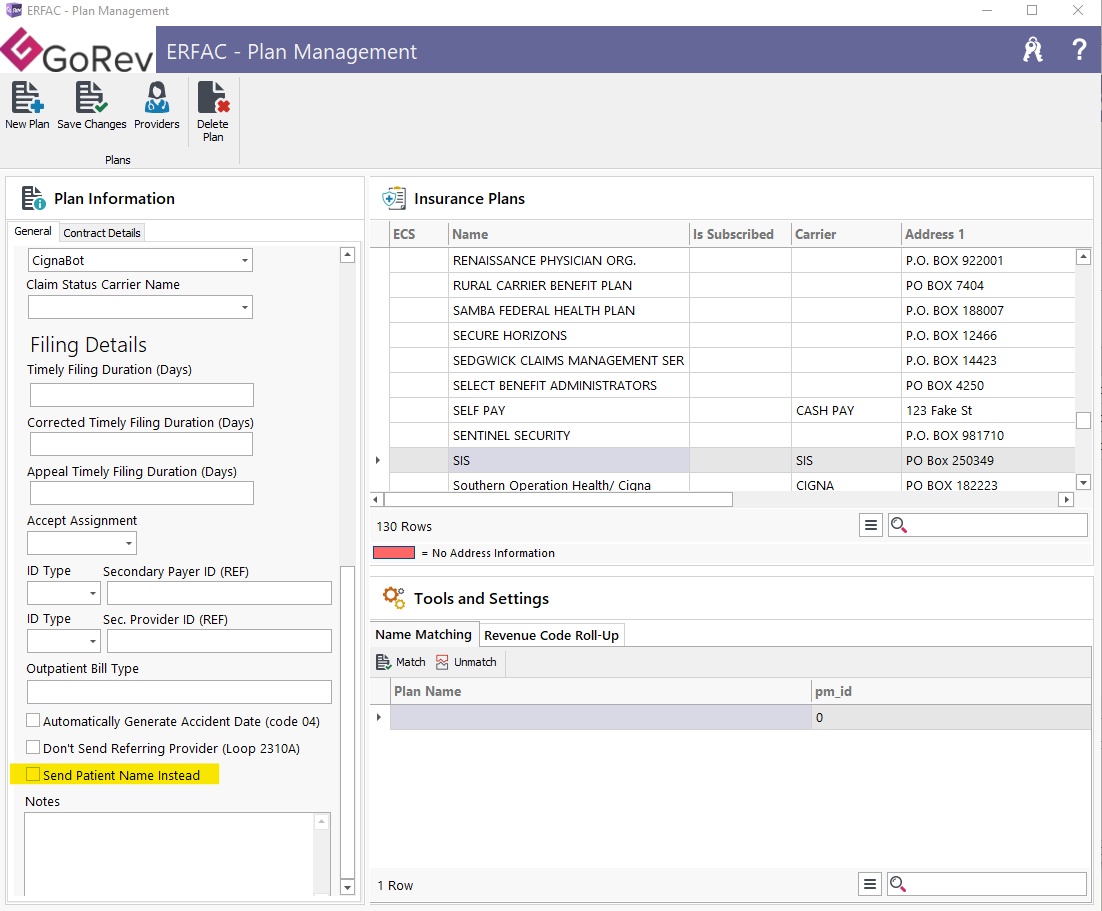Click the Secondary Payer ID field
This screenshot has width=1102, height=911.
[219, 593]
